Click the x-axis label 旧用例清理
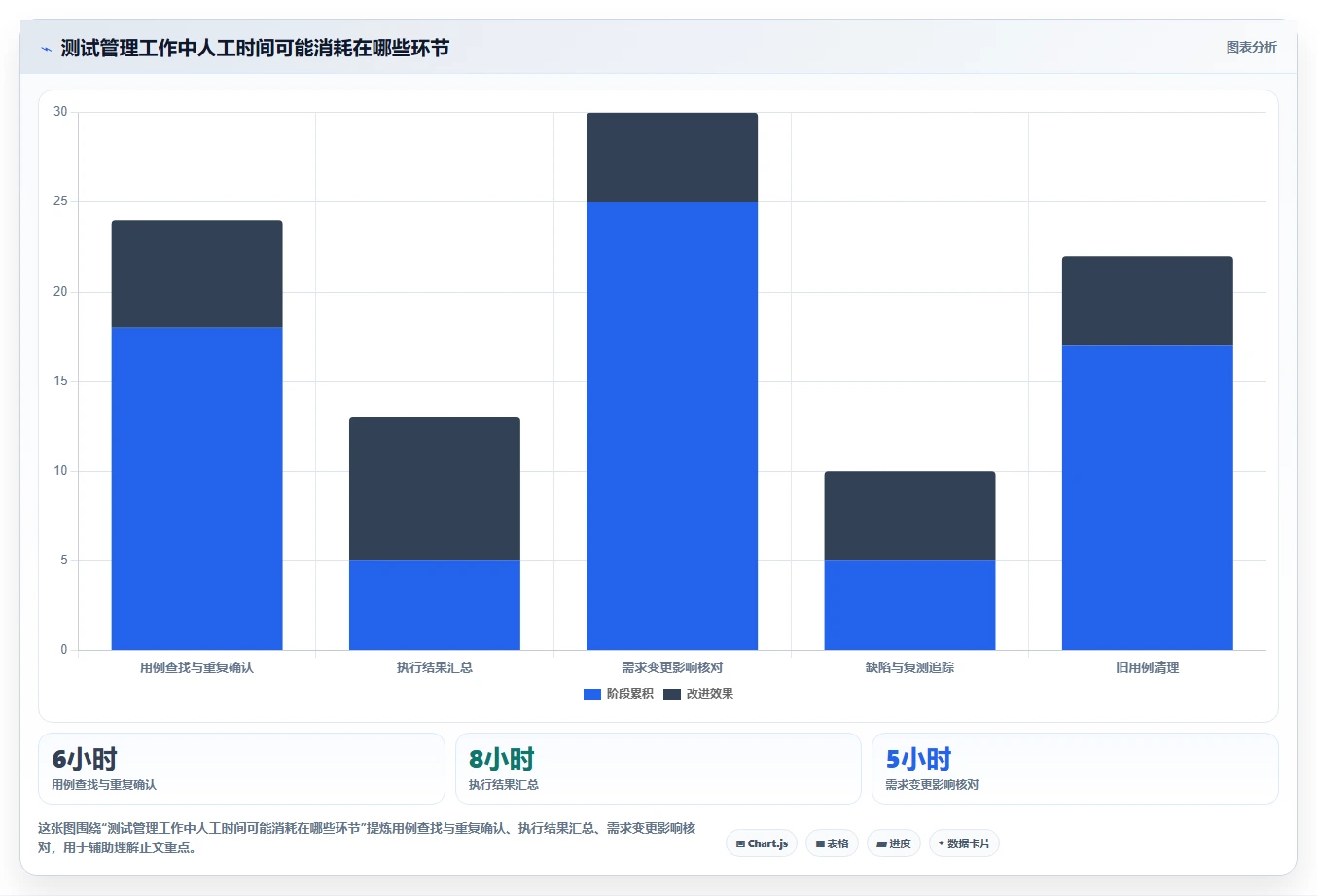 (x=1148, y=667)
